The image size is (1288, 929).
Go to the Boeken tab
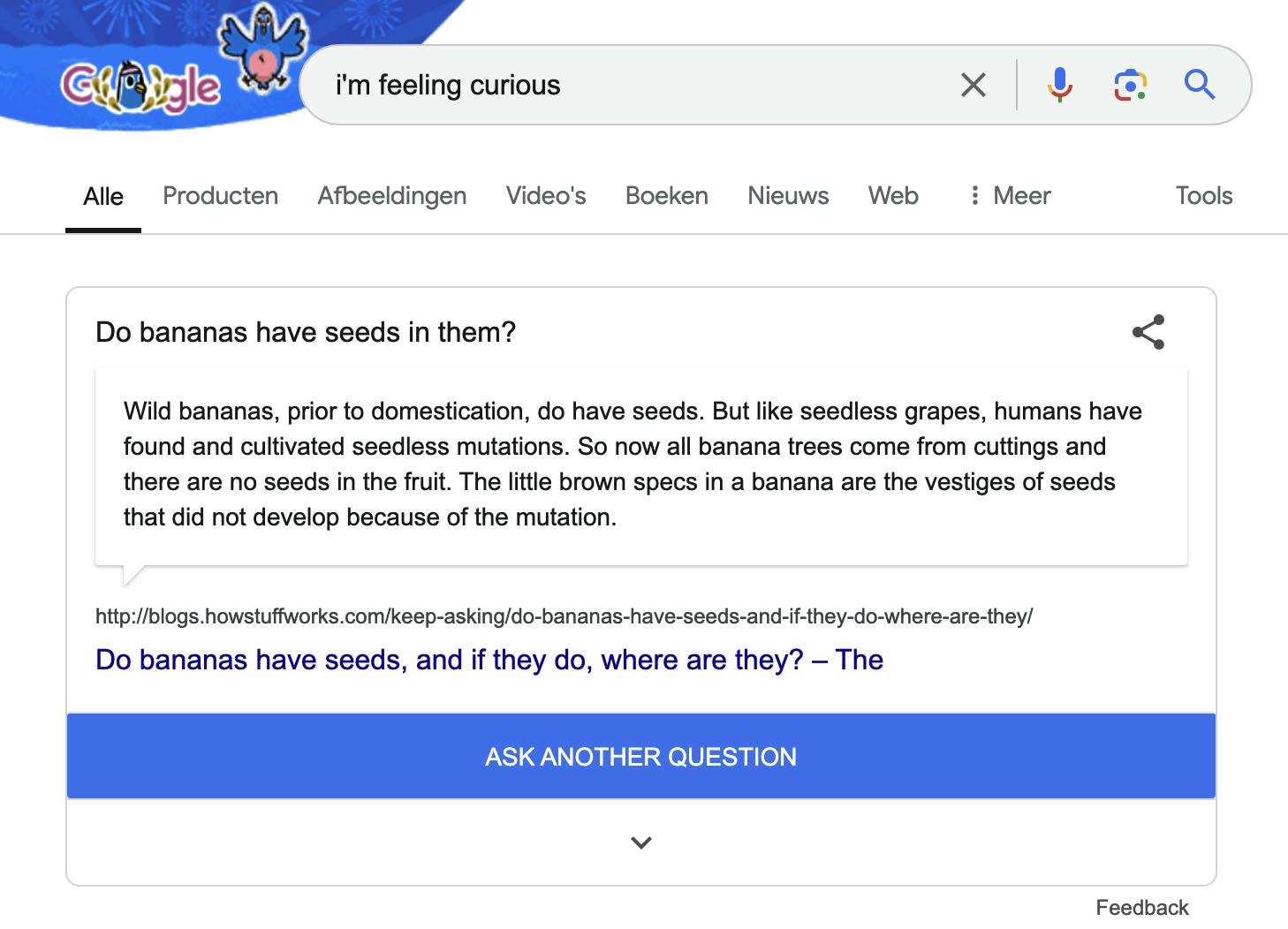tap(666, 196)
